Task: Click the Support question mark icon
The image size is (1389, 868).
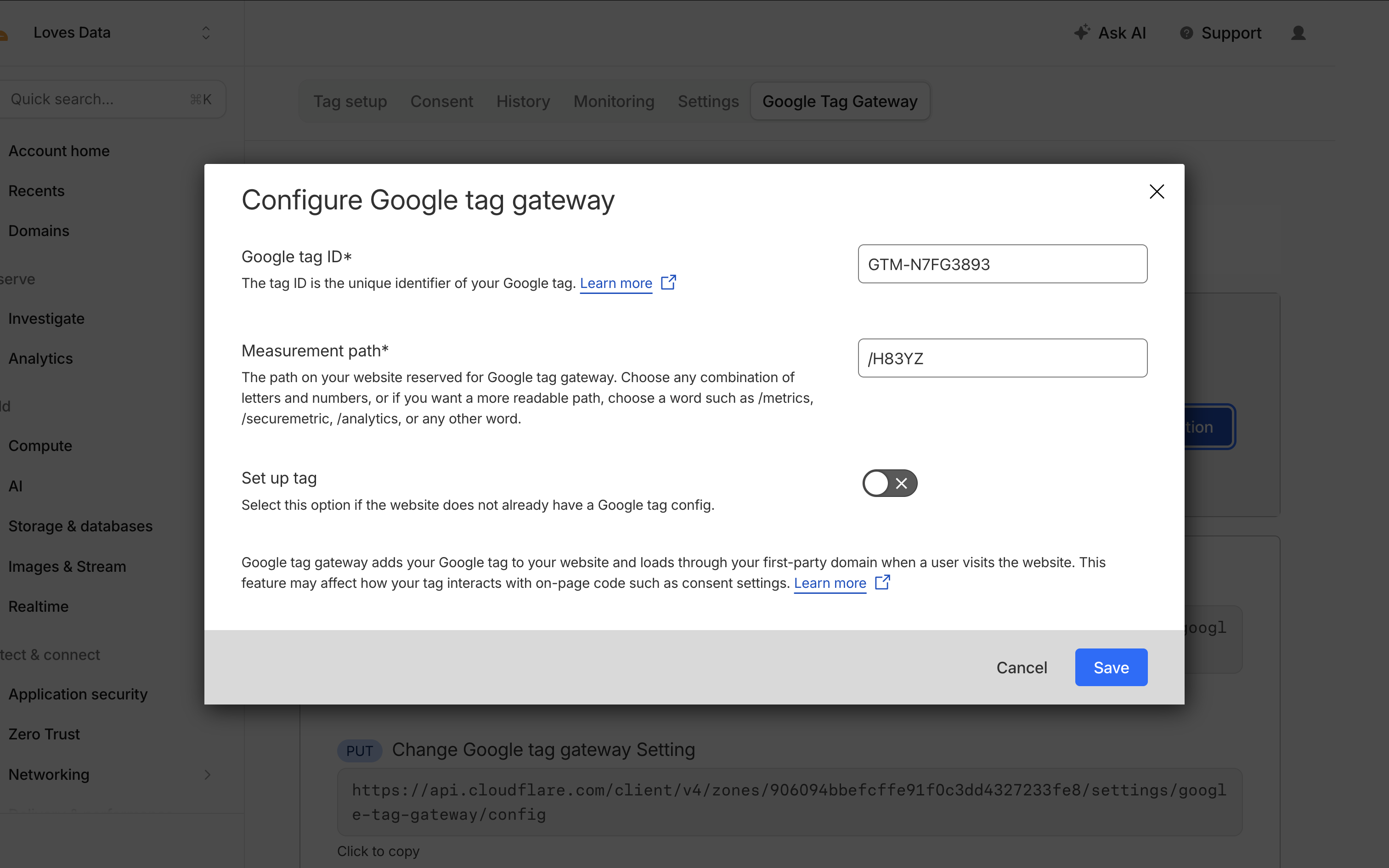Action: tap(1186, 33)
